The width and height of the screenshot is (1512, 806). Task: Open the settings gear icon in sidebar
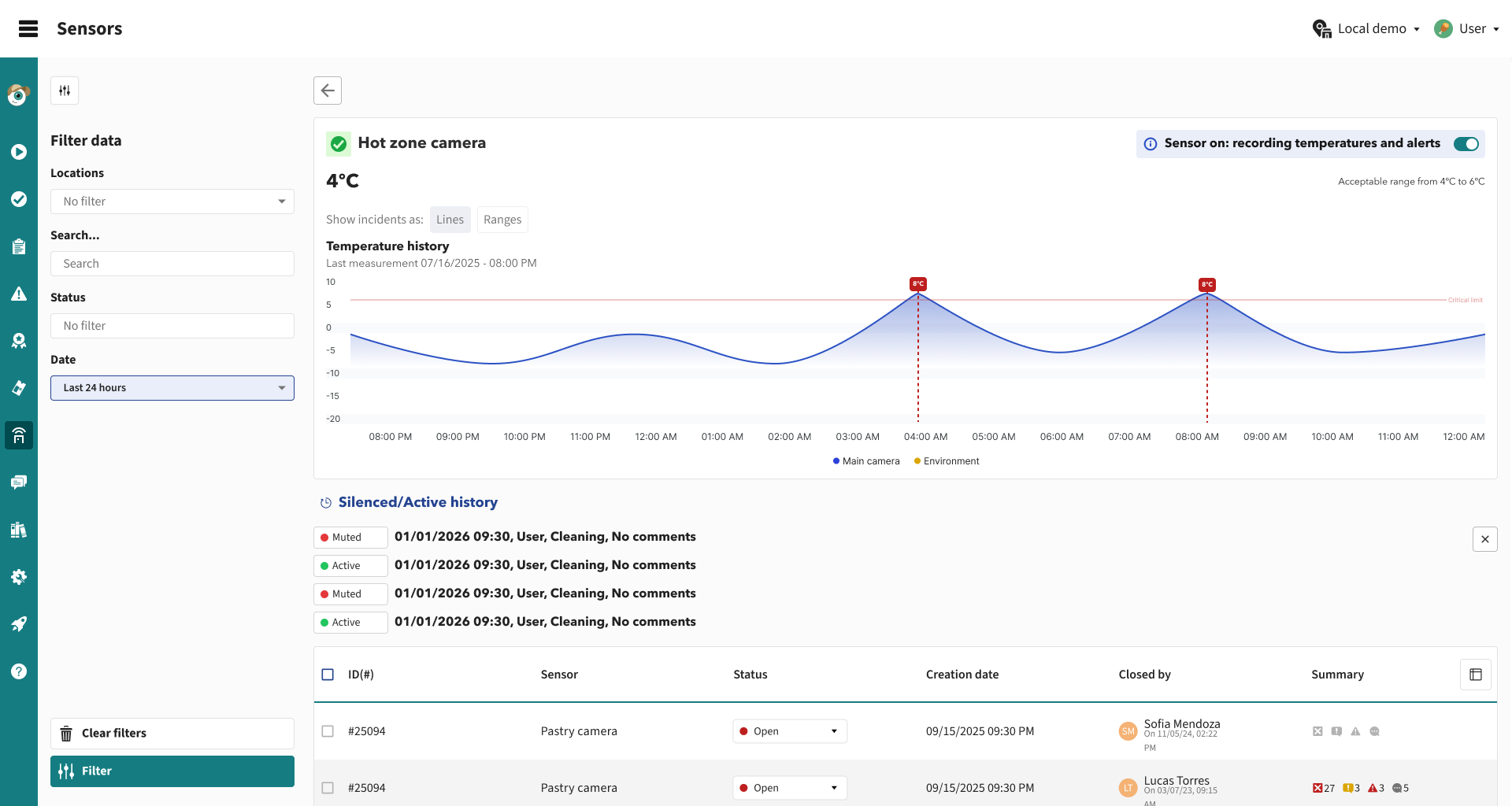pyautogui.click(x=19, y=577)
